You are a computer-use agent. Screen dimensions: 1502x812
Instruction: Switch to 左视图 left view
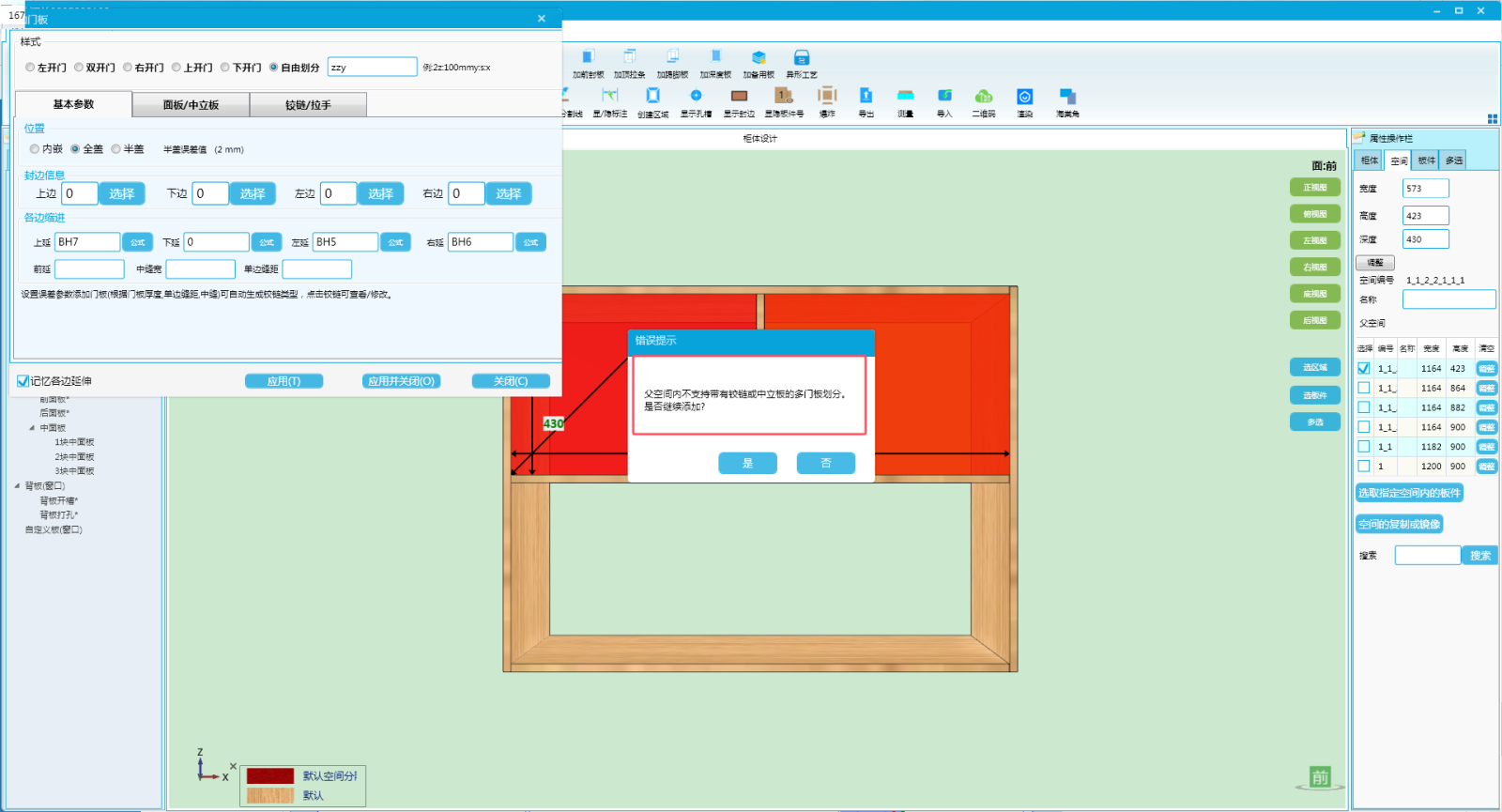(x=1314, y=240)
